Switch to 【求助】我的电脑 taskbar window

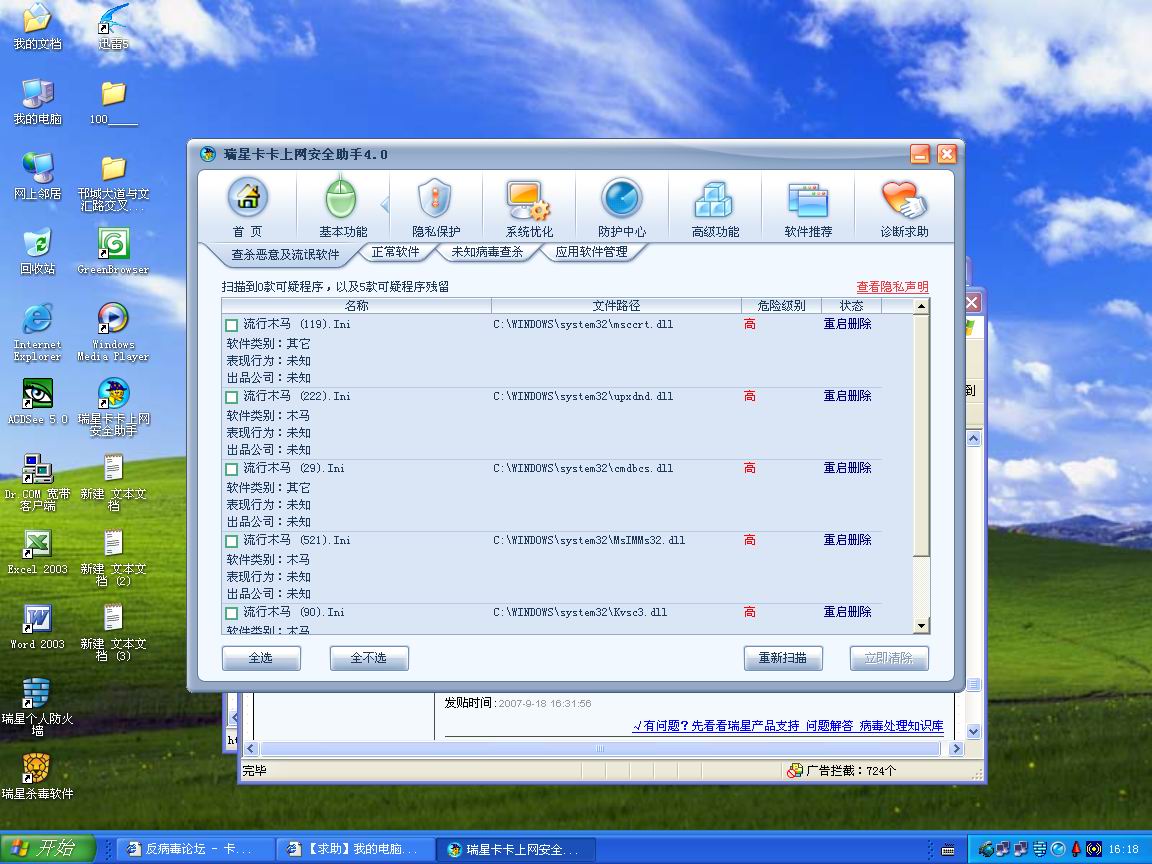pos(356,849)
